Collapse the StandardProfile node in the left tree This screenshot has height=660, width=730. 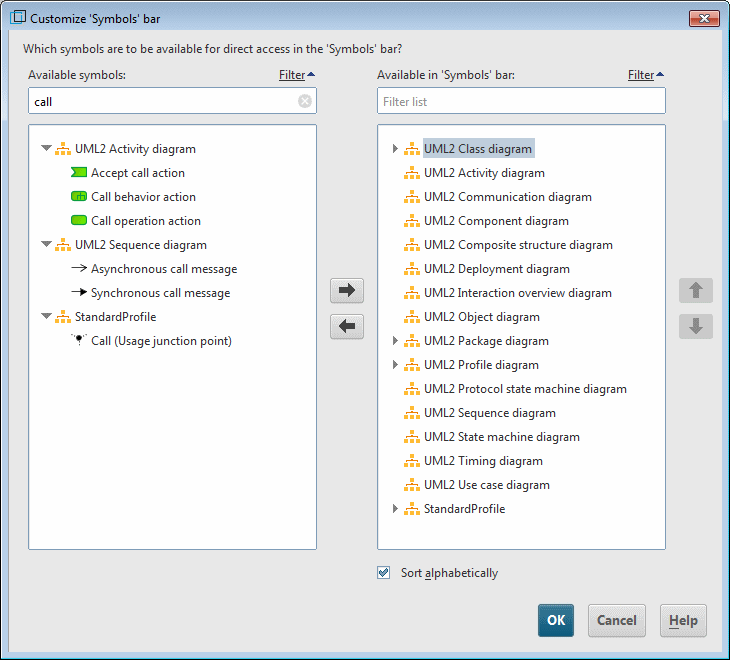46,316
